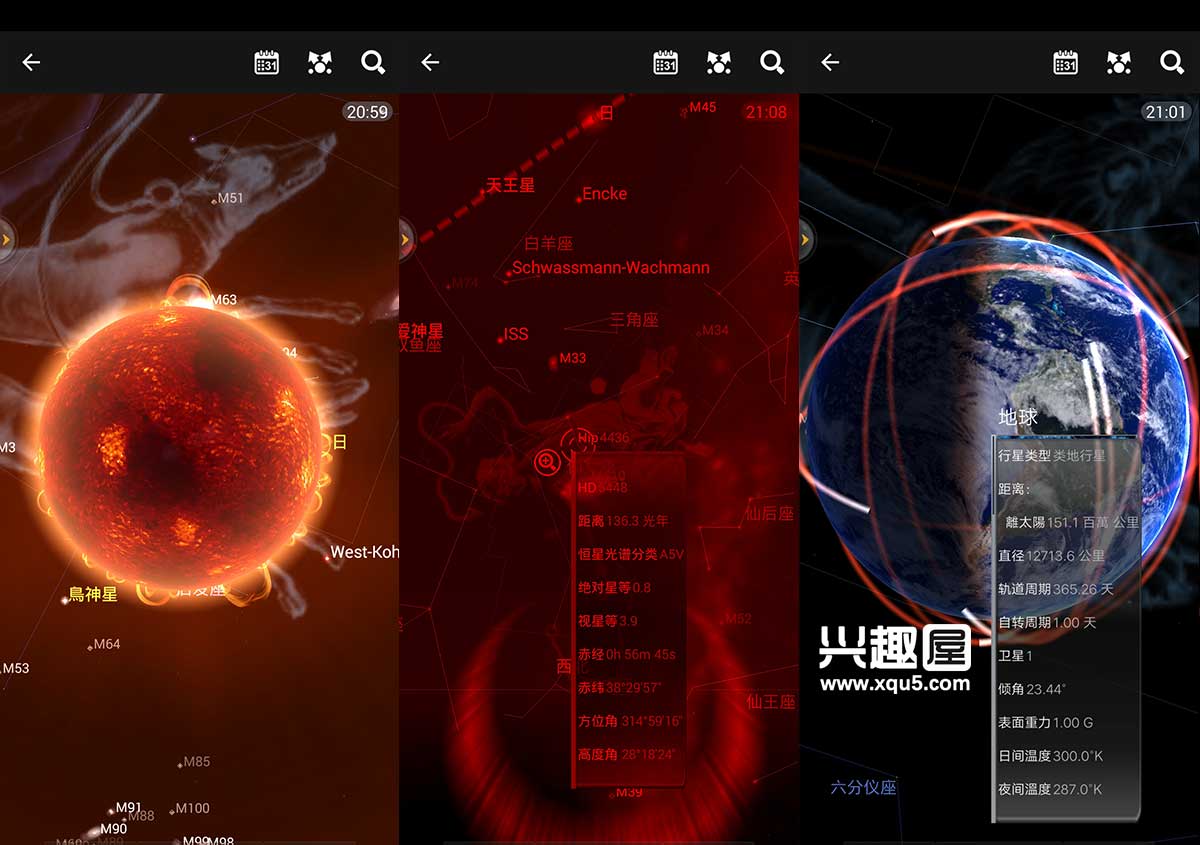The image size is (1200, 845).
Task: Expand the side panel arrow in the Sun screenshot
Action: pyautogui.click(x=7, y=239)
